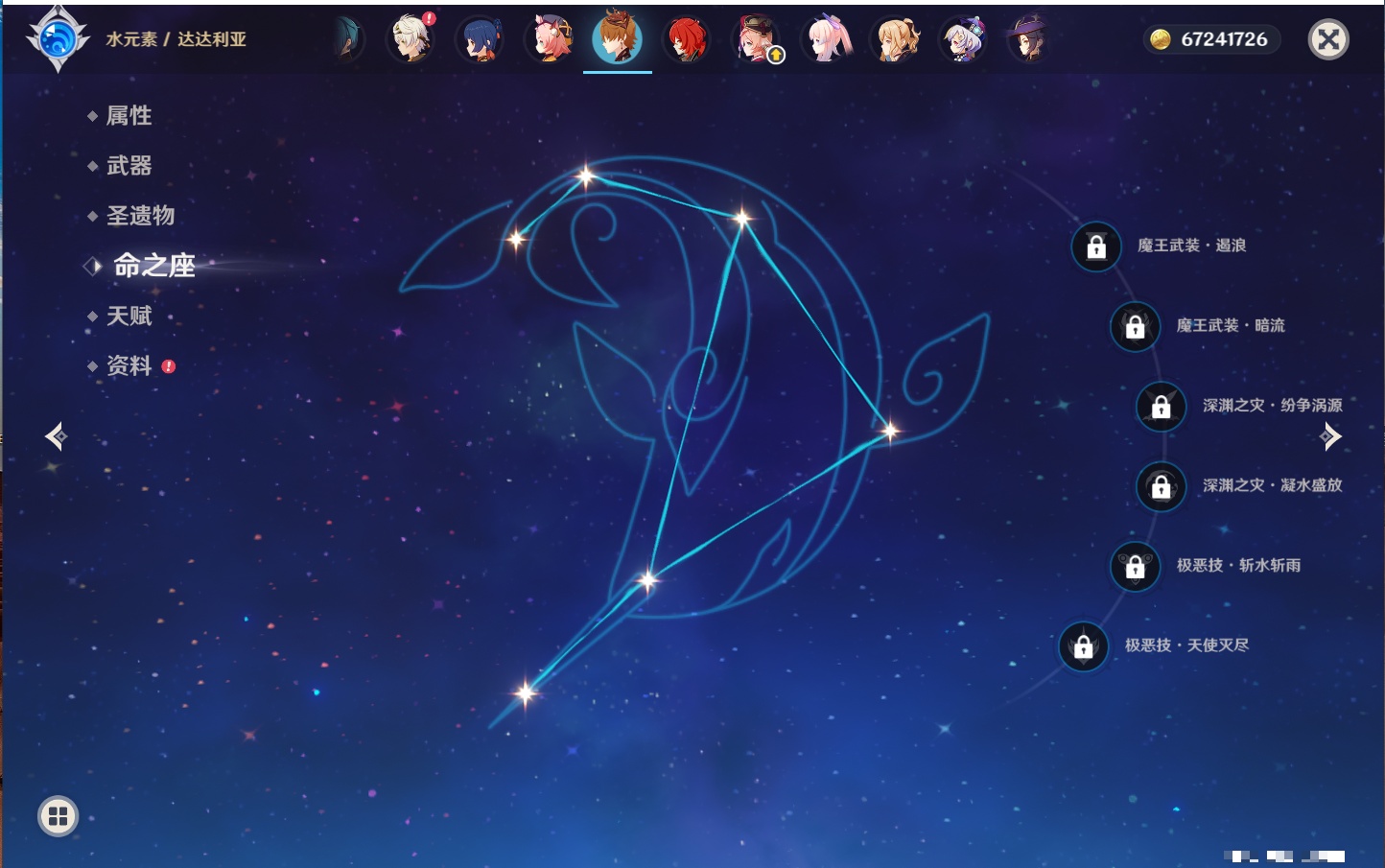Click the 水元素 / 达达利亚 header text
The width and height of the screenshot is (1385, 868).
click(176, 39)
